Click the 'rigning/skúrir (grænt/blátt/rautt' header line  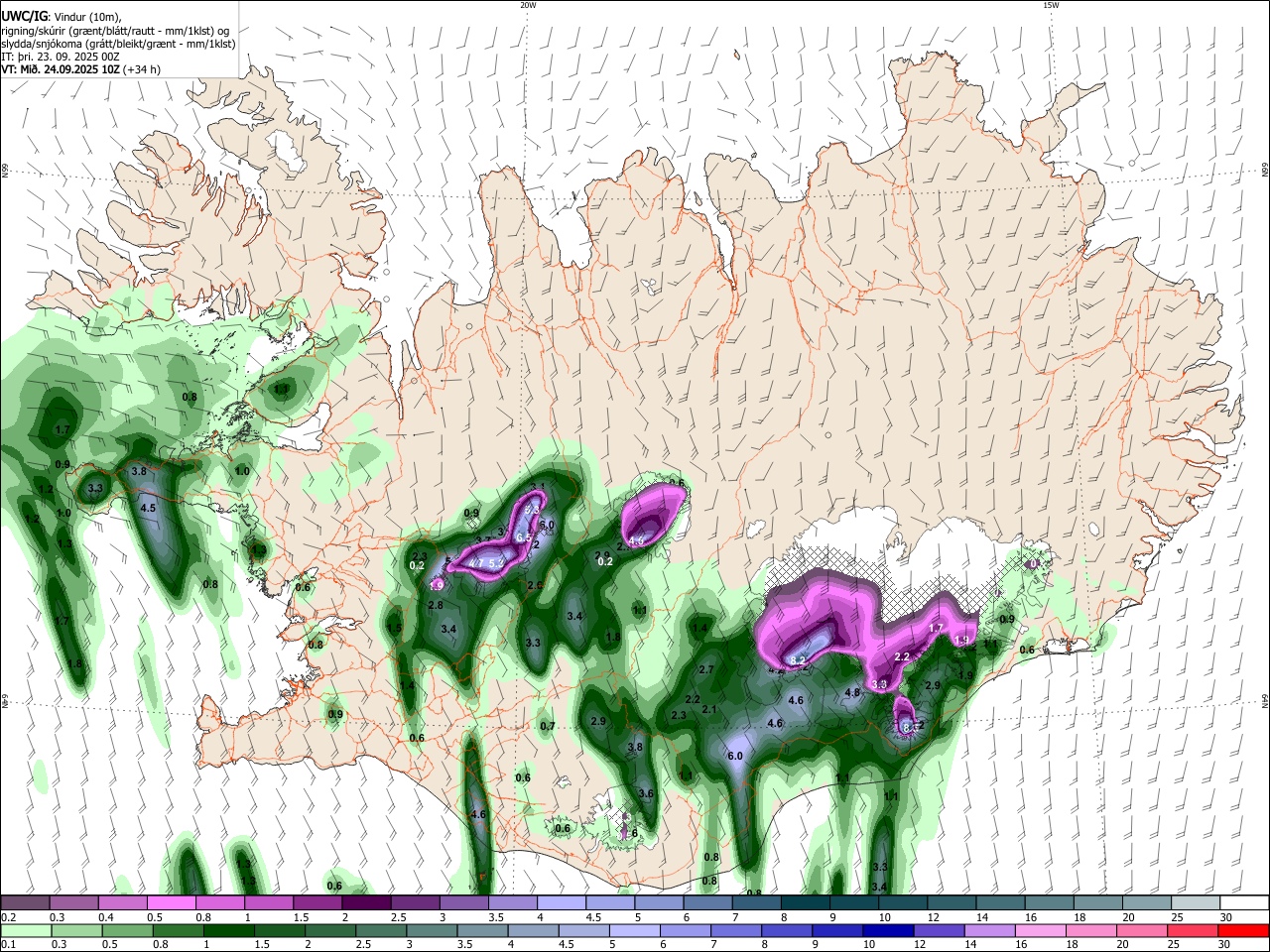[x=115, y=31]
